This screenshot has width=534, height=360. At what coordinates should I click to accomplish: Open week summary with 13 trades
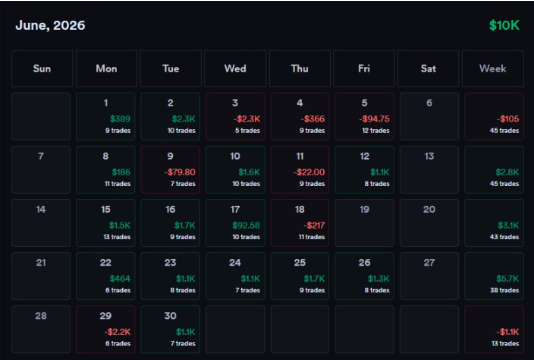(494, 329)
